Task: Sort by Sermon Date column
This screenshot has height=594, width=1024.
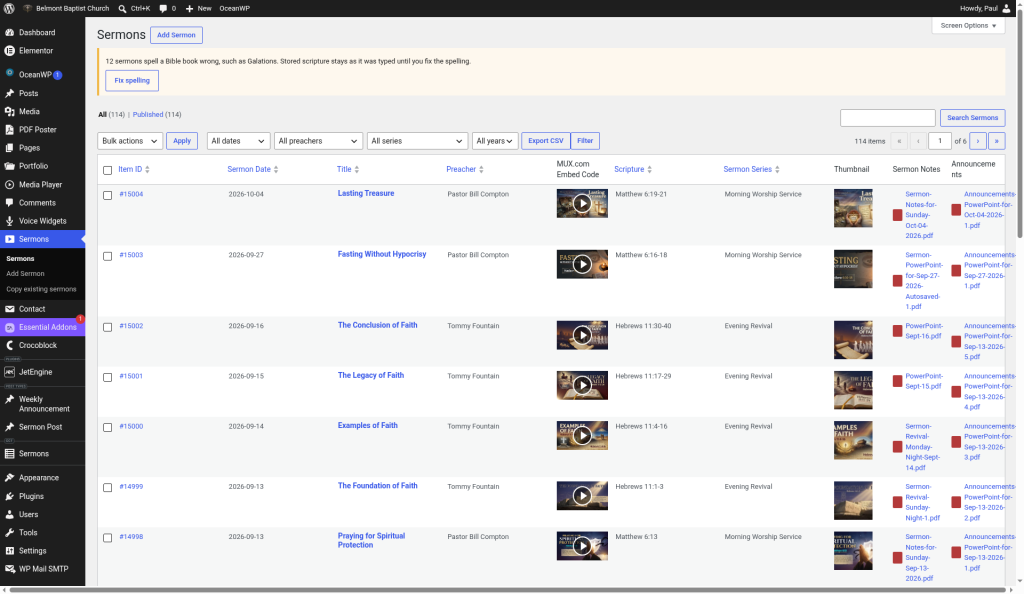Action: tap(253, 169)
